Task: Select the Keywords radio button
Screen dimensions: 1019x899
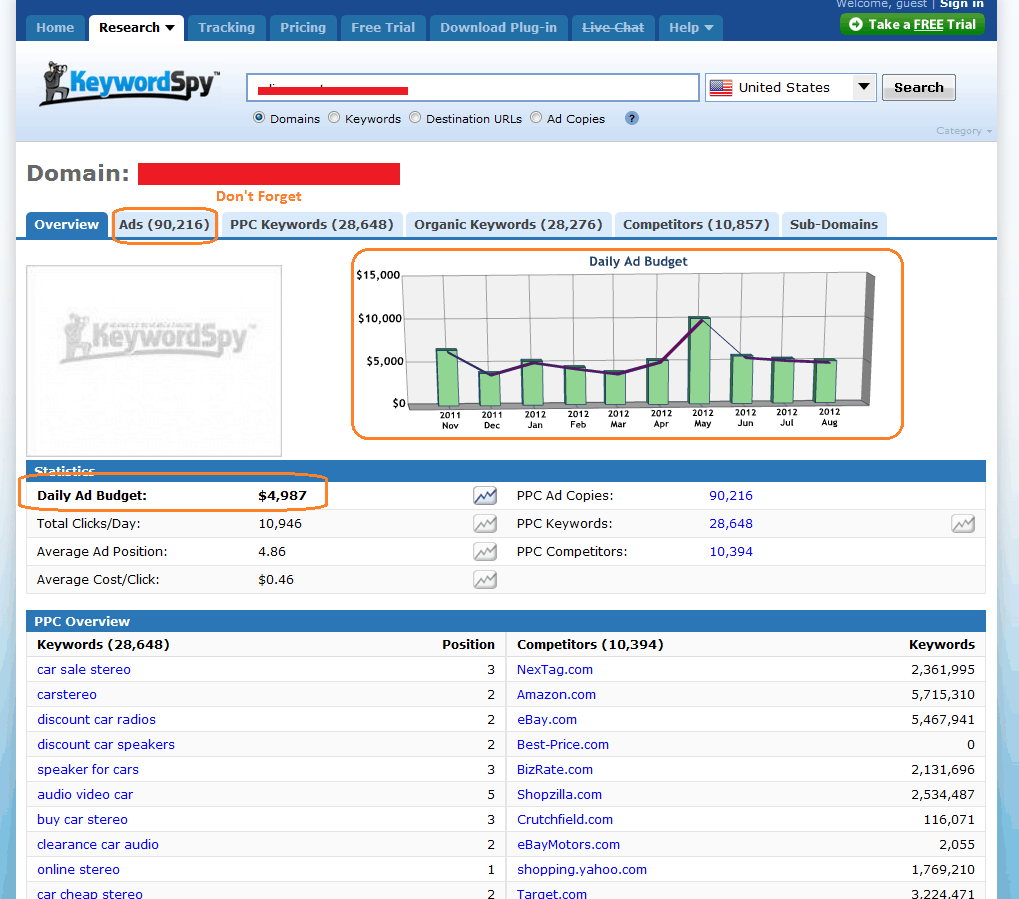Action: coord(334,118)
